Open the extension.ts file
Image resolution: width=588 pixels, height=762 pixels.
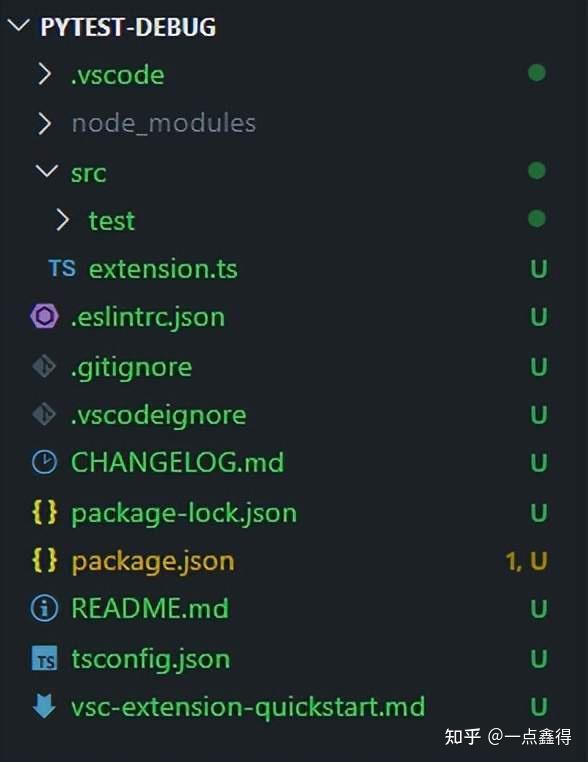[x=163, y=269]
